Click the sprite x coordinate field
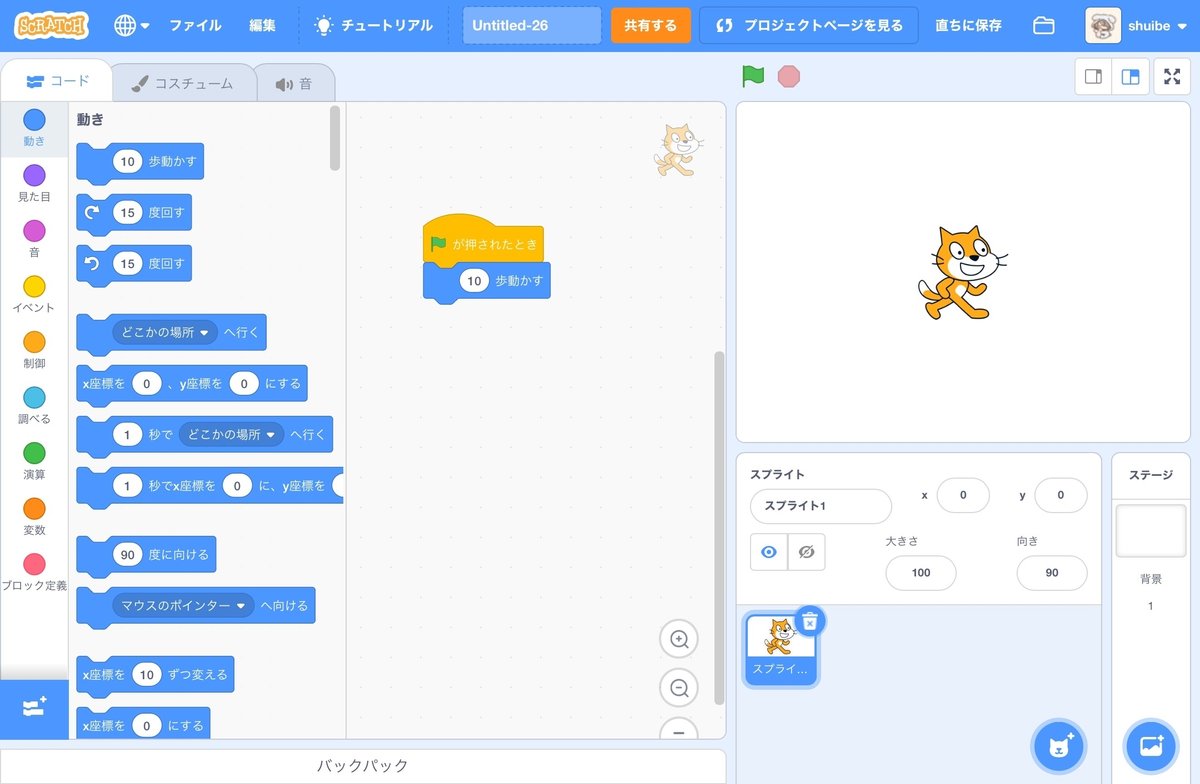This screenshot has width=1200, height=784. click(963, 495)
